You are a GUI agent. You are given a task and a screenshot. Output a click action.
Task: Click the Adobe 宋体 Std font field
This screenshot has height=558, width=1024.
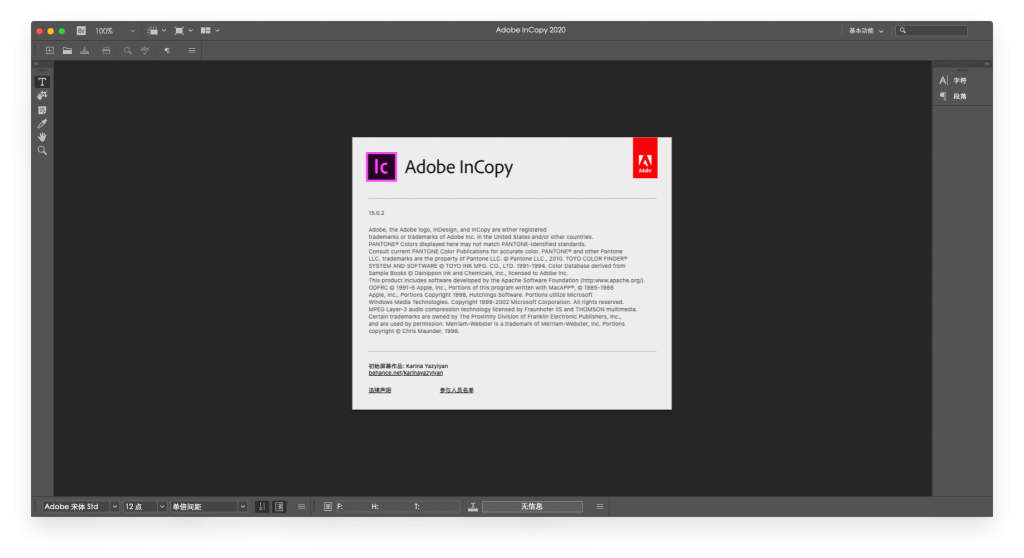pos(75,506)
